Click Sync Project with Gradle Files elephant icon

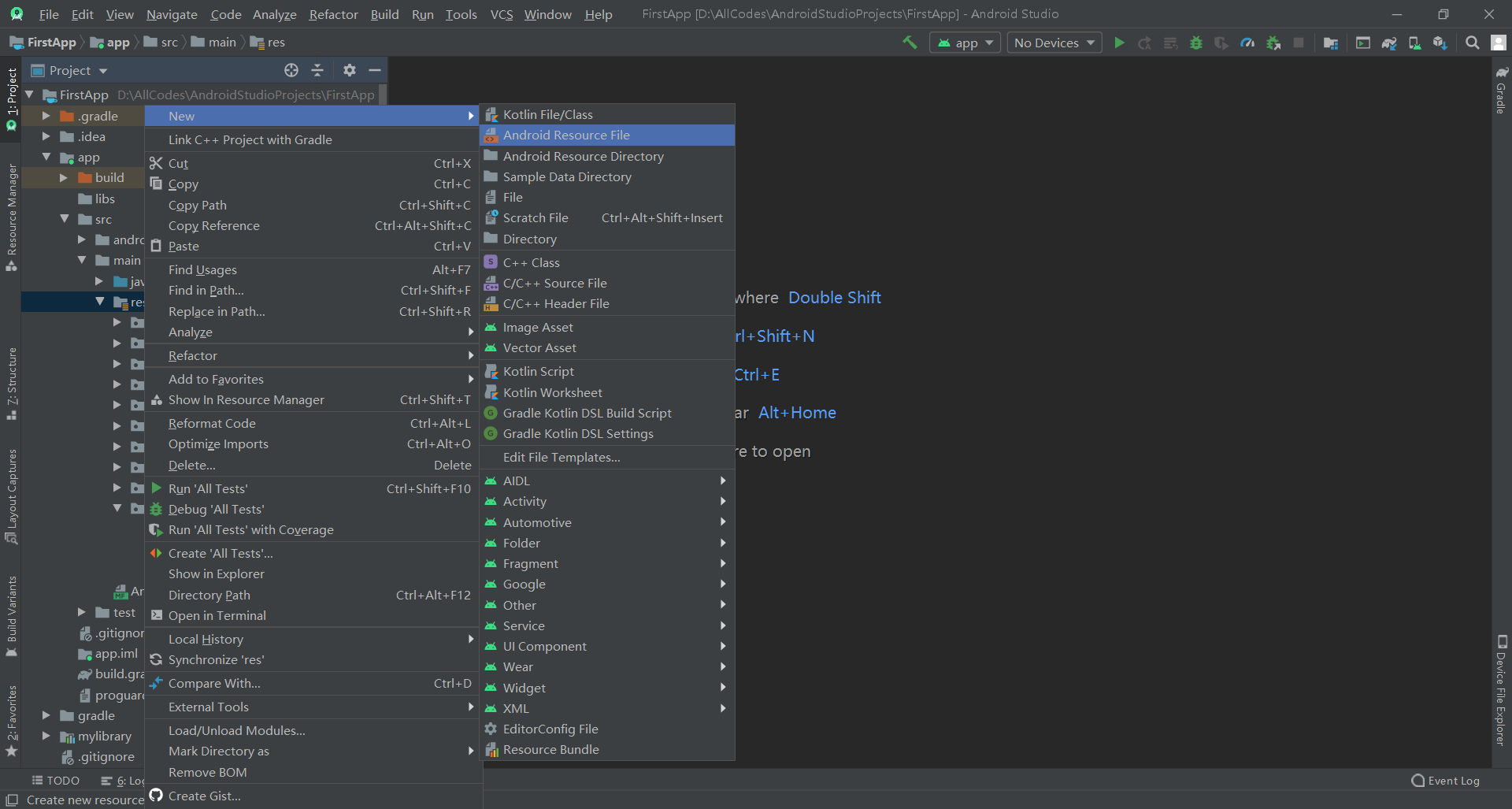coord(1389,43)
